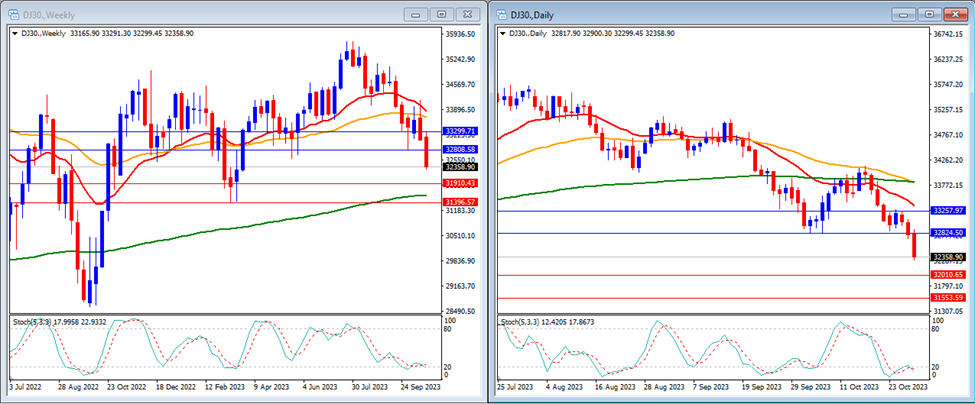This screenshot has width=975, height=404.
Task: Click the 30 Jul 2023 date on the Weekly time axis
Action: click(x=372, y=386)
